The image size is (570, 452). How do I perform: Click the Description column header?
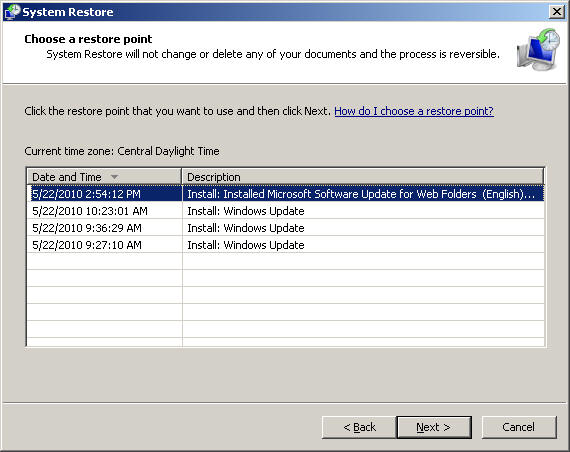point(362,177)
